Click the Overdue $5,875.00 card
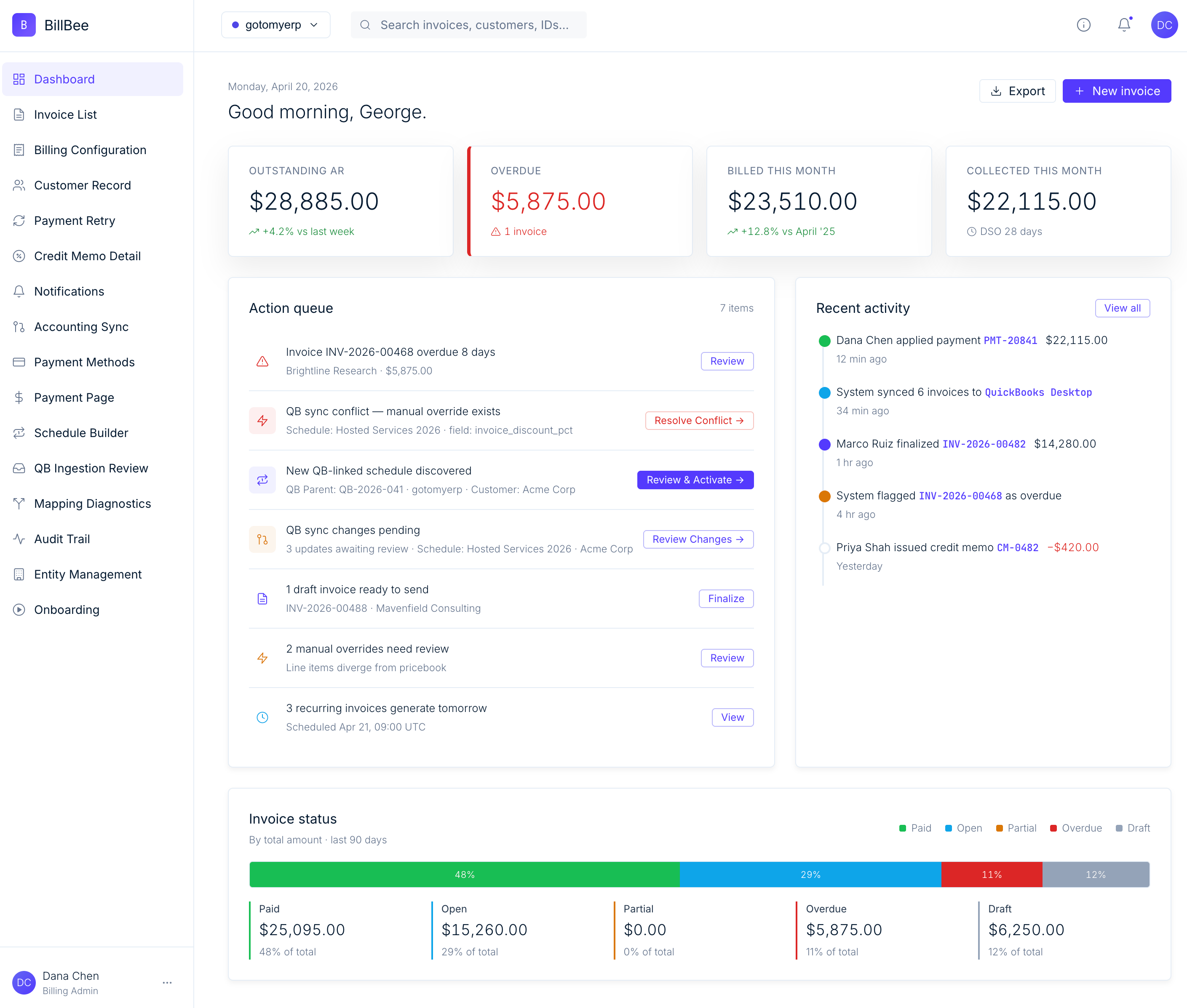The image size is (1187, 1008). 580,201
